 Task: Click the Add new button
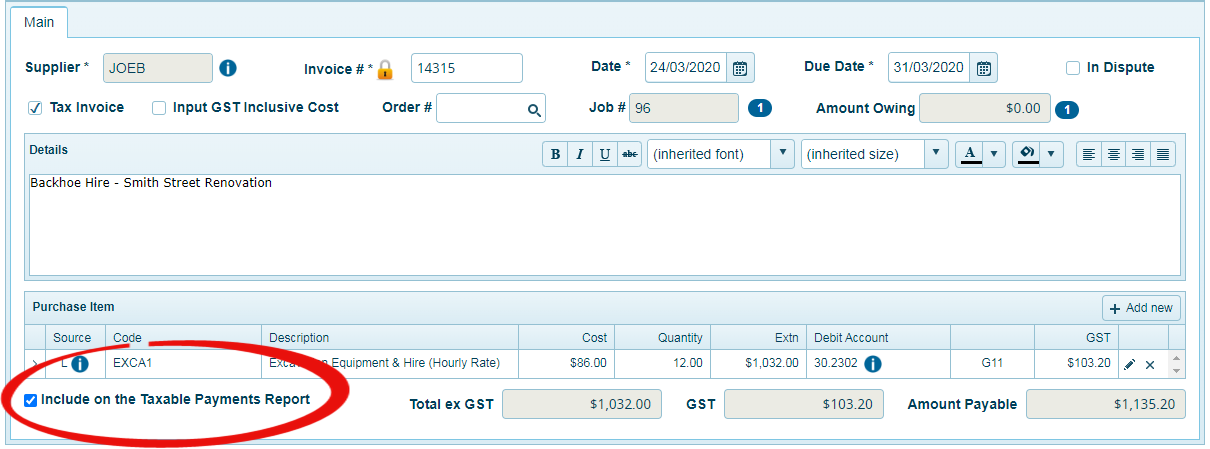1141,308
